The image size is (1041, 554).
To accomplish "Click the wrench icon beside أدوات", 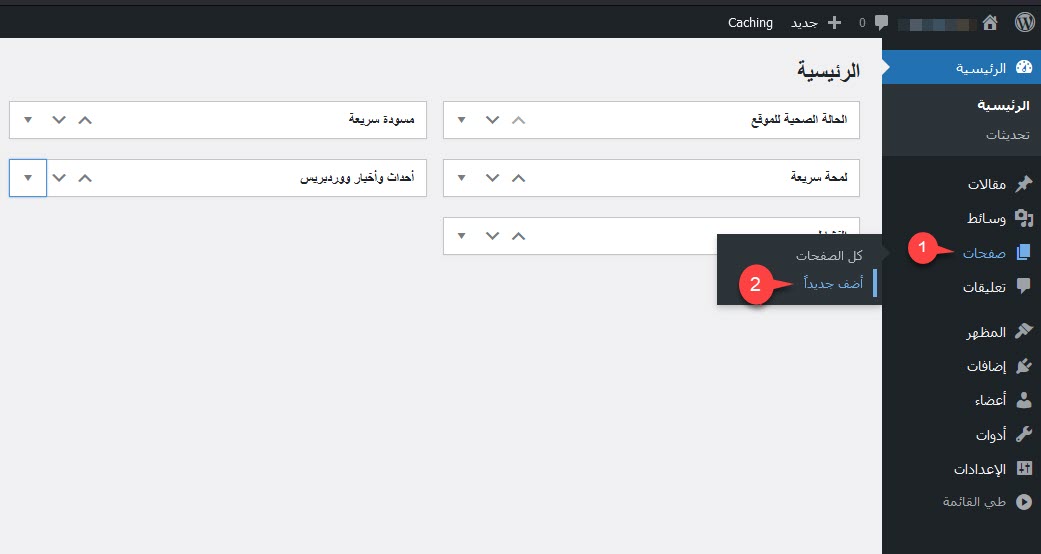I will coord(1023,434).
